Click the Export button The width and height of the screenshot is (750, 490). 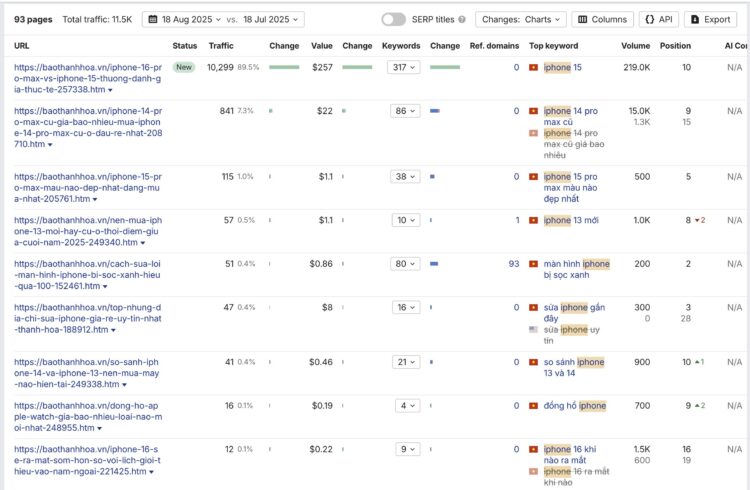pyautogui.click(x=710, y=20)
